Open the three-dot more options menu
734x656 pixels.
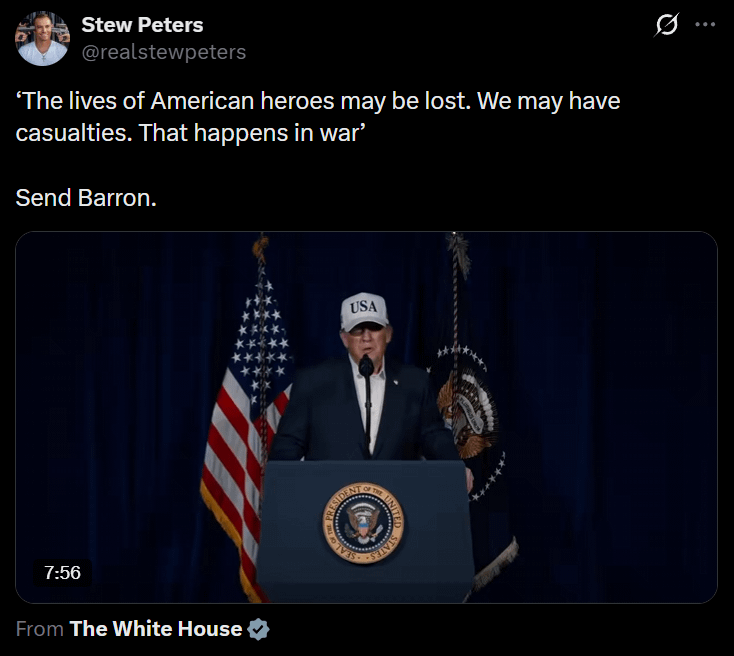(705, 25)
